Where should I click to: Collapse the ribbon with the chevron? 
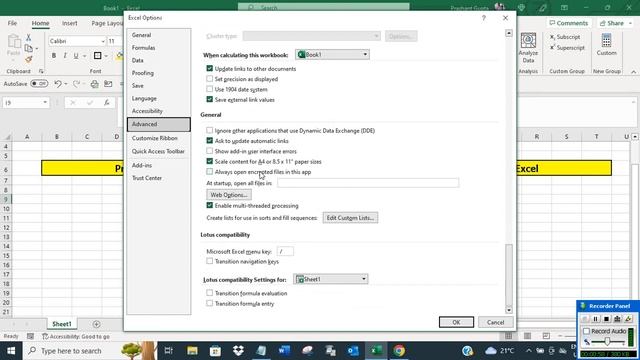tap(633, 72)
